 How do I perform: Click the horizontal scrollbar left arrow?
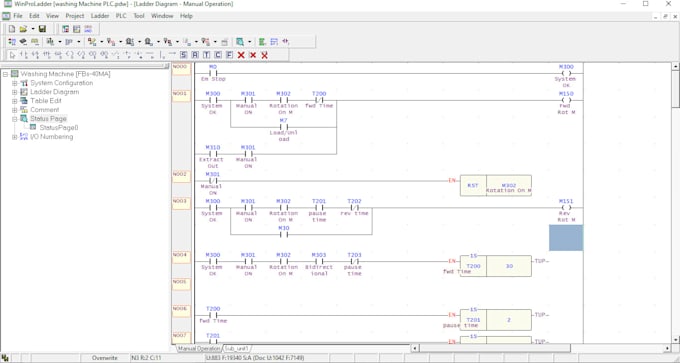click(415, 348)
